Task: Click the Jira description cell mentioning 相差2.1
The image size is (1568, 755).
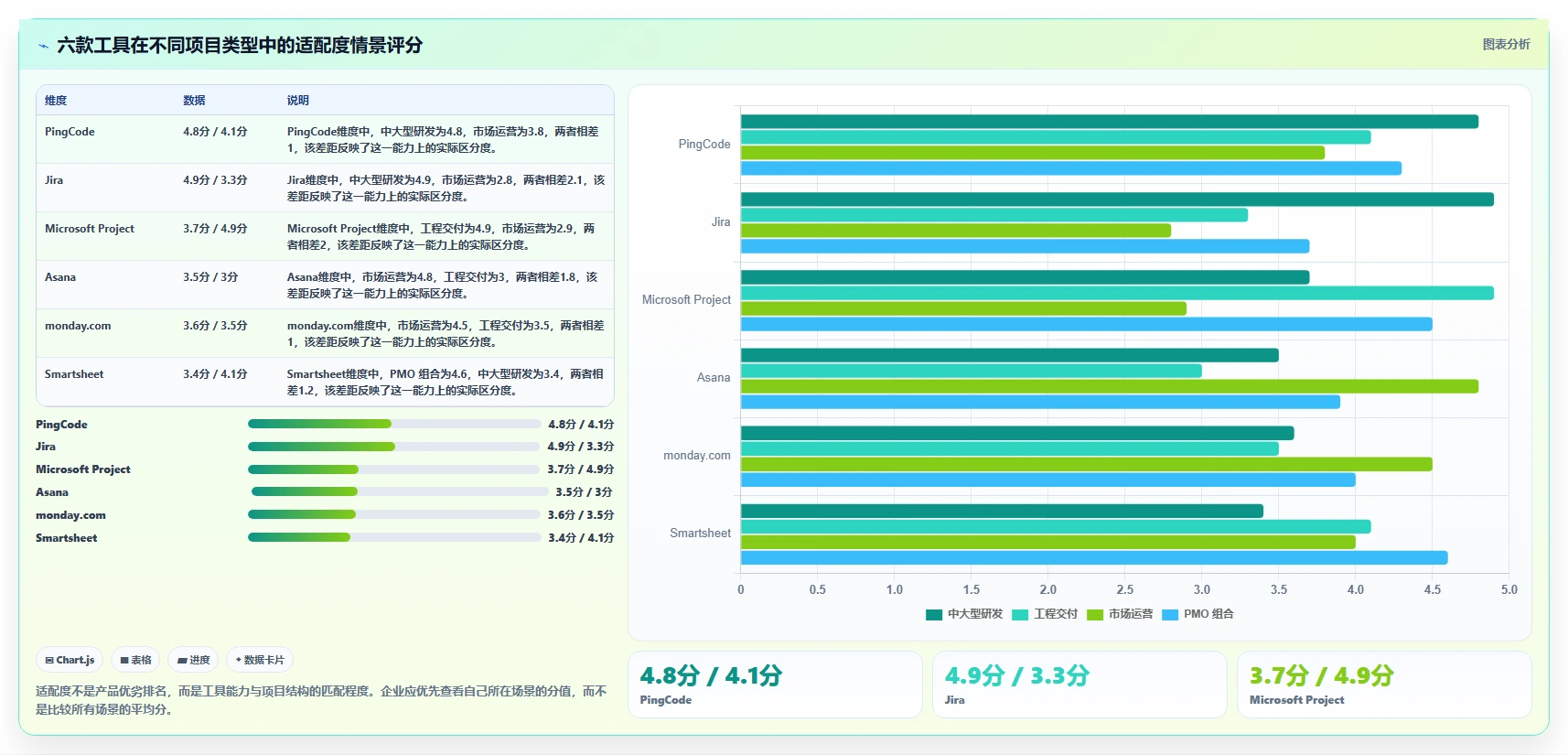Action: point(446,189)
